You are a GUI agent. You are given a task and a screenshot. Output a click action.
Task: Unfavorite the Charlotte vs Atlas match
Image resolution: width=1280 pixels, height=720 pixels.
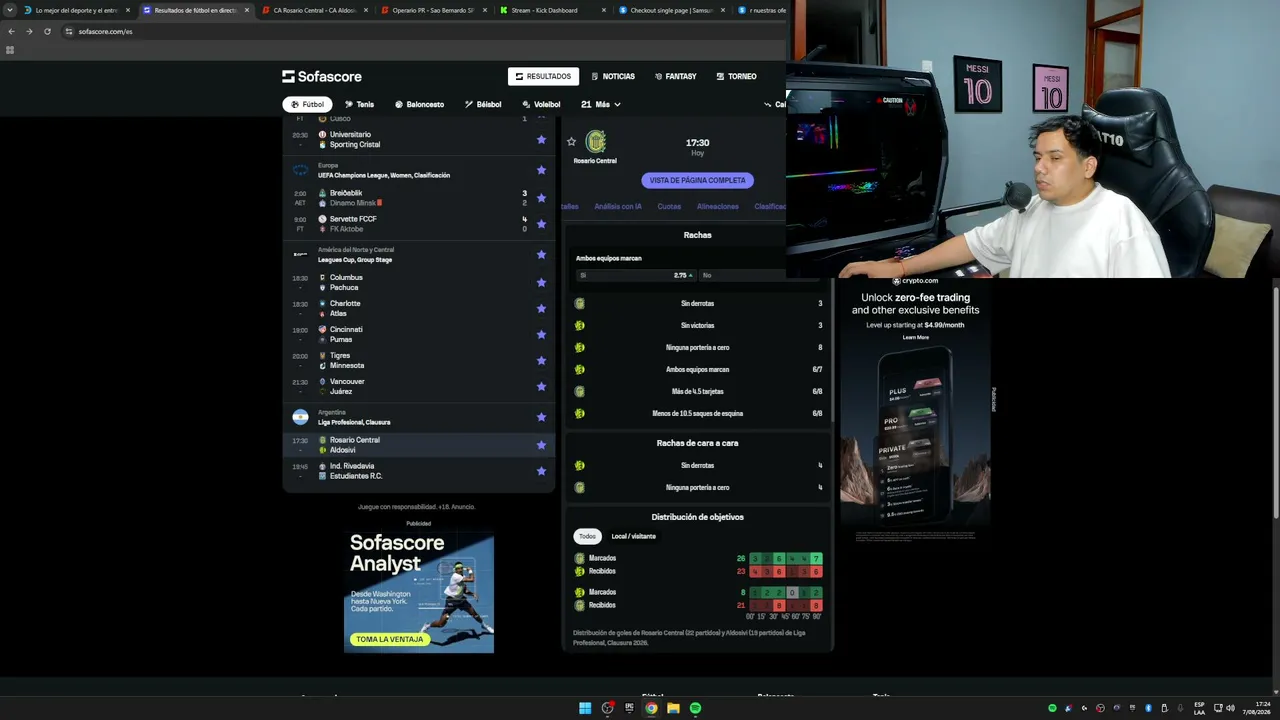541,309
